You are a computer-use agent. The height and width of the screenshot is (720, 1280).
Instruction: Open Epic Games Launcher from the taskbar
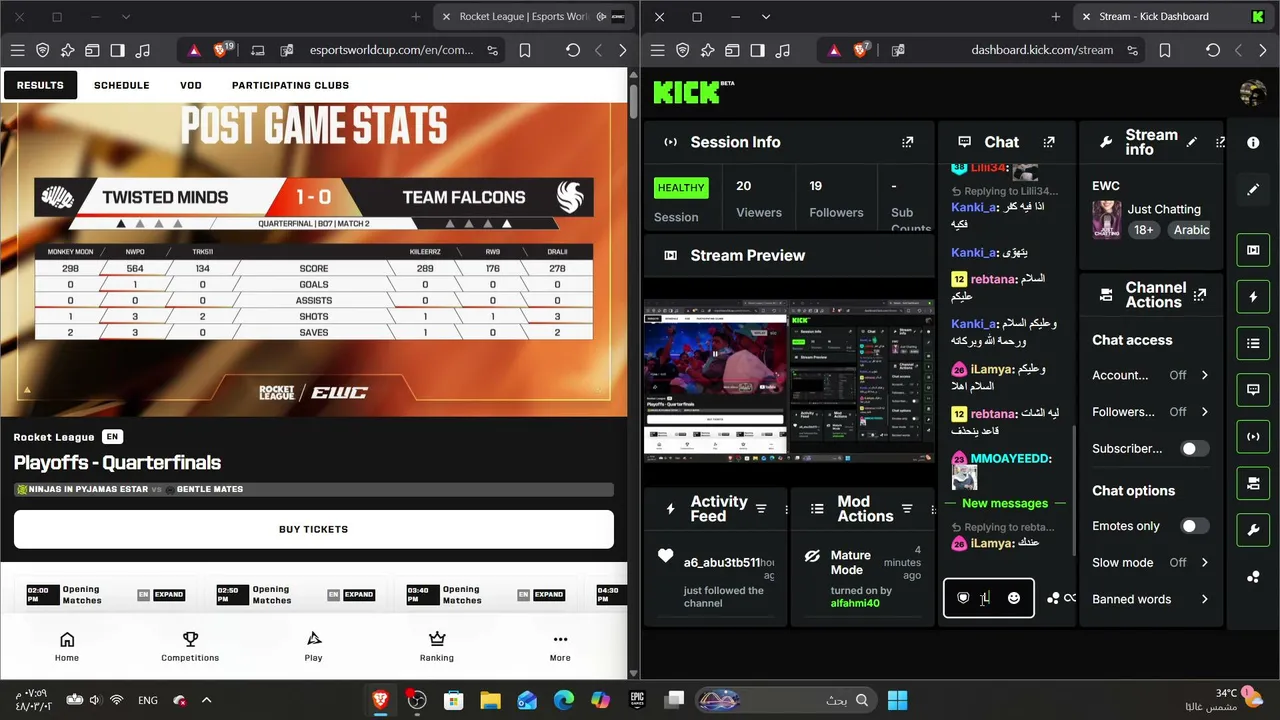(x=637, y=700)
